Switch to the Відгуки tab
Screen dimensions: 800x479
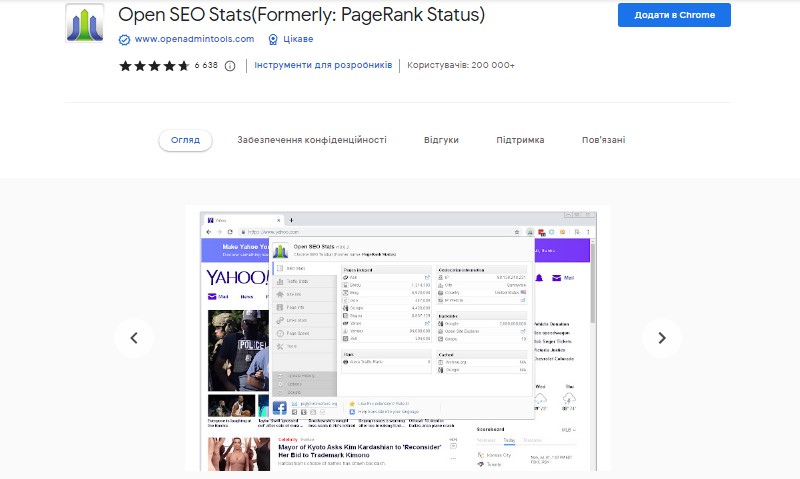441,140
